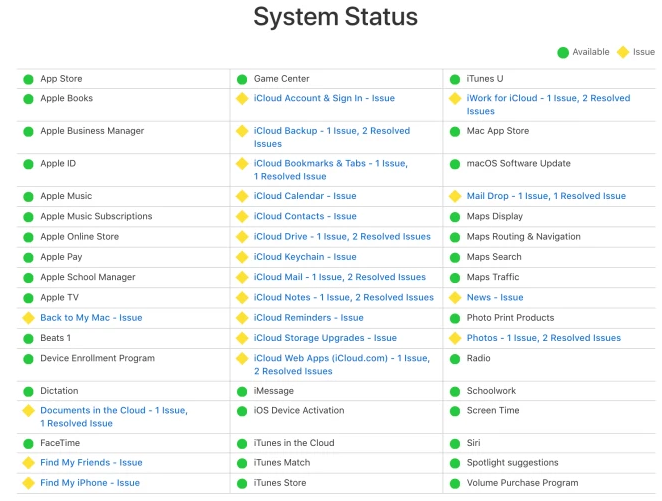Select the iOS Device Activation text
Screen dimensions: 662x501
(299, 411)
